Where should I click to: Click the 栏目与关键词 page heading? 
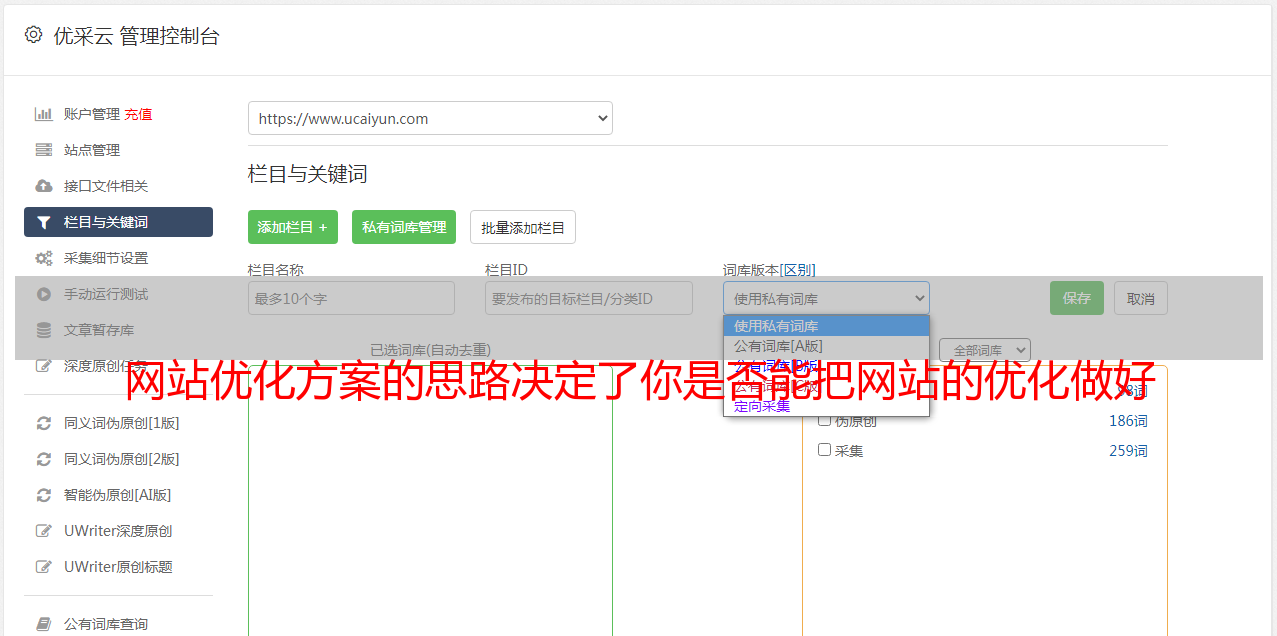(x=308, y=174)
